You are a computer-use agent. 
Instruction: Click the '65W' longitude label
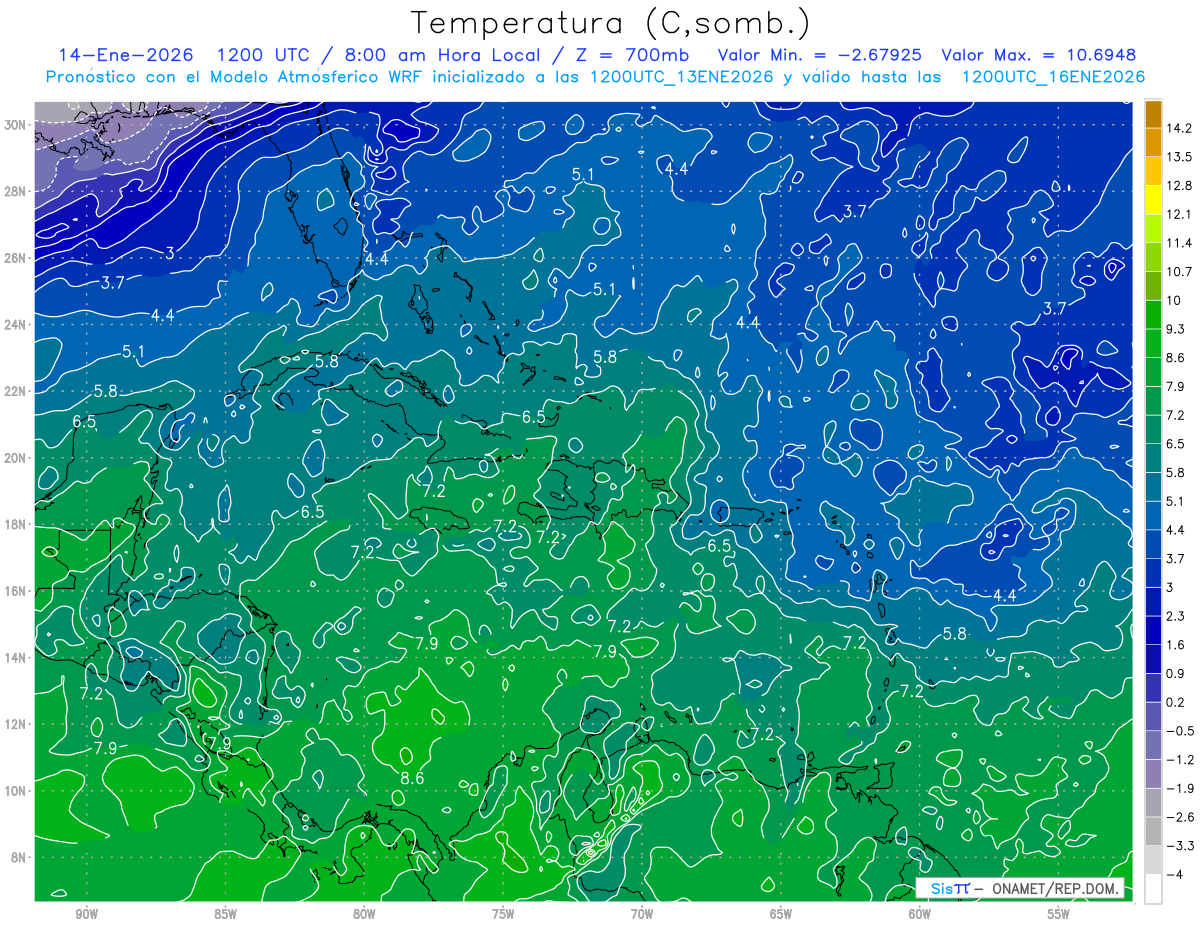pos(781,914)
